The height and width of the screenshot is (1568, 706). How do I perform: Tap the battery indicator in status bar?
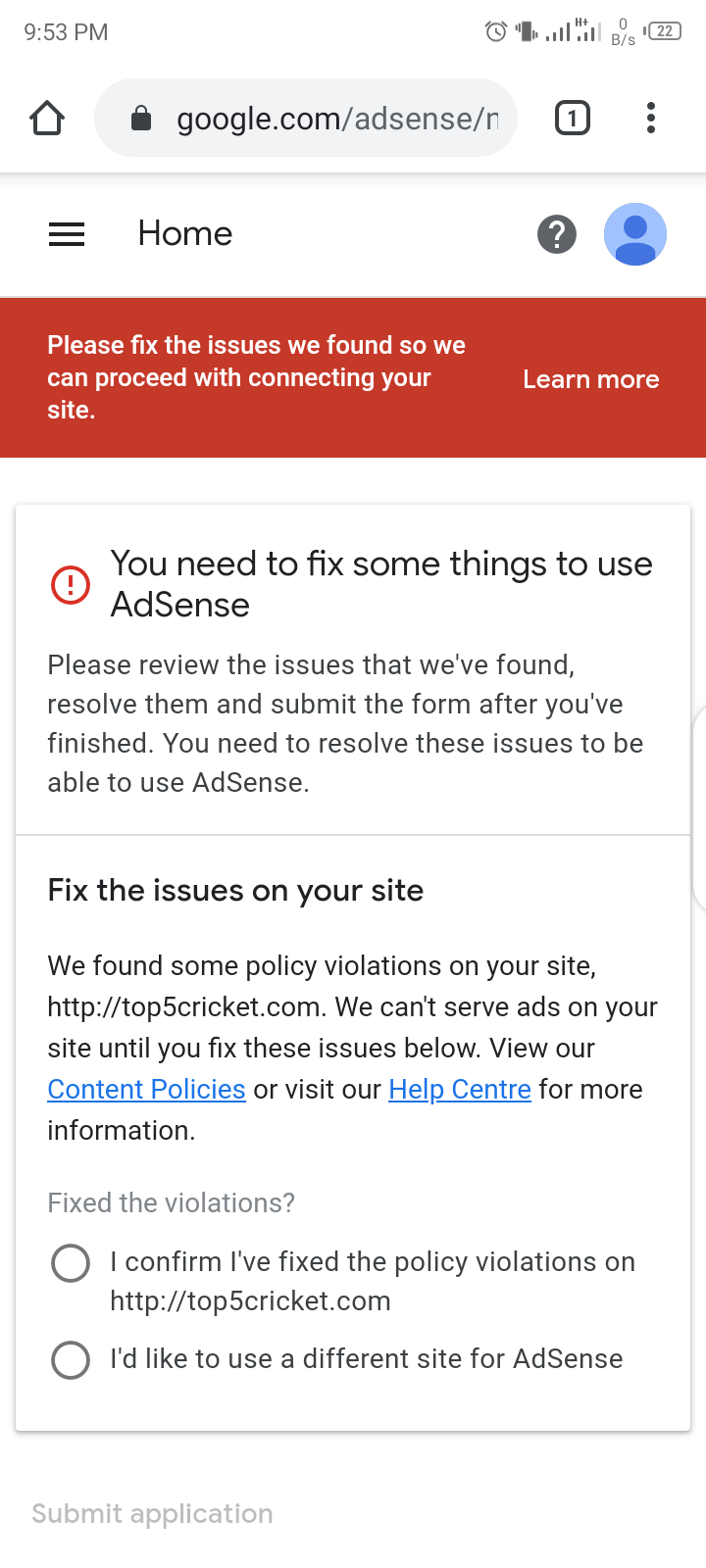tap(665, 31)
